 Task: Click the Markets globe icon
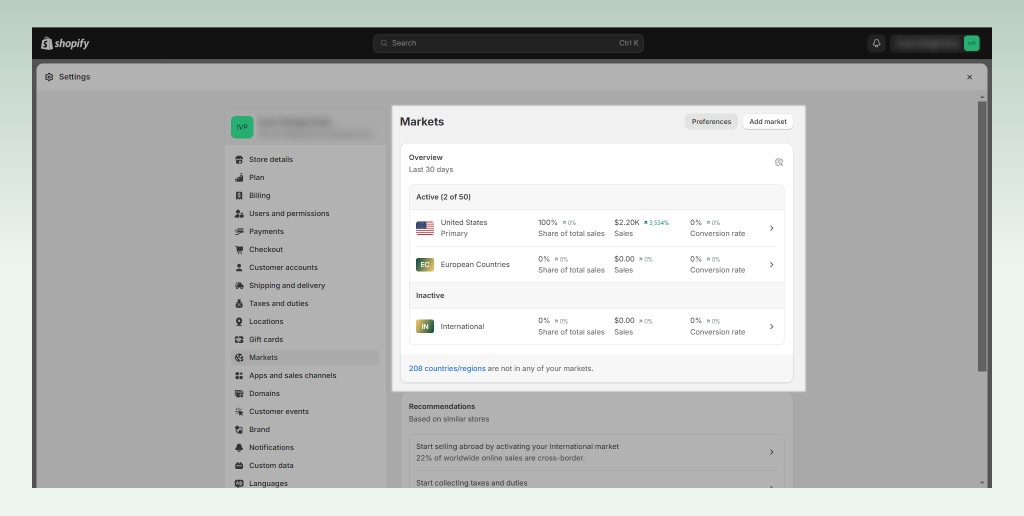point(239,357)
